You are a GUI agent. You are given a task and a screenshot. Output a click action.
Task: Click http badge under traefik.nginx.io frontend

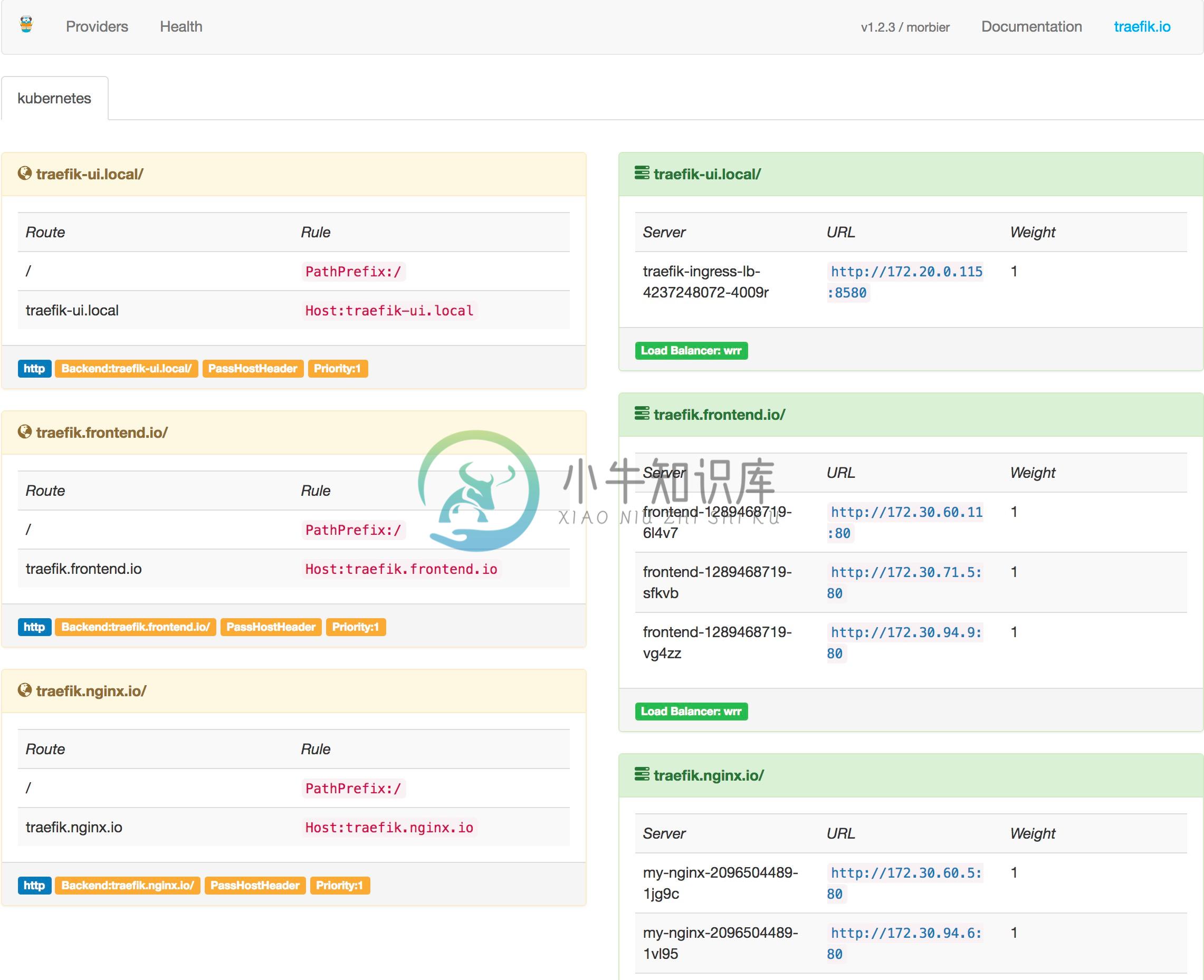(x=34, y=885)
